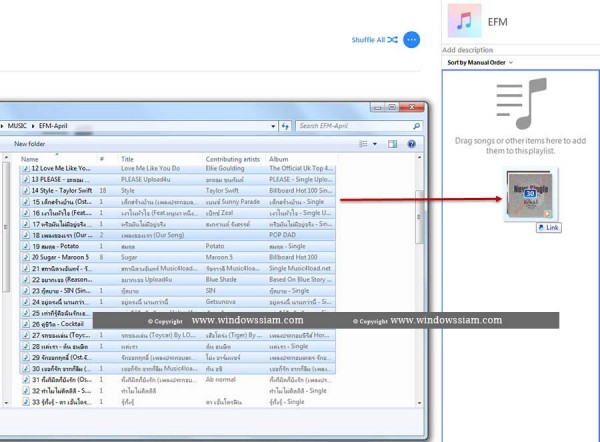Select the file 14 Style - Taylor Swift

tap(58, 189)
